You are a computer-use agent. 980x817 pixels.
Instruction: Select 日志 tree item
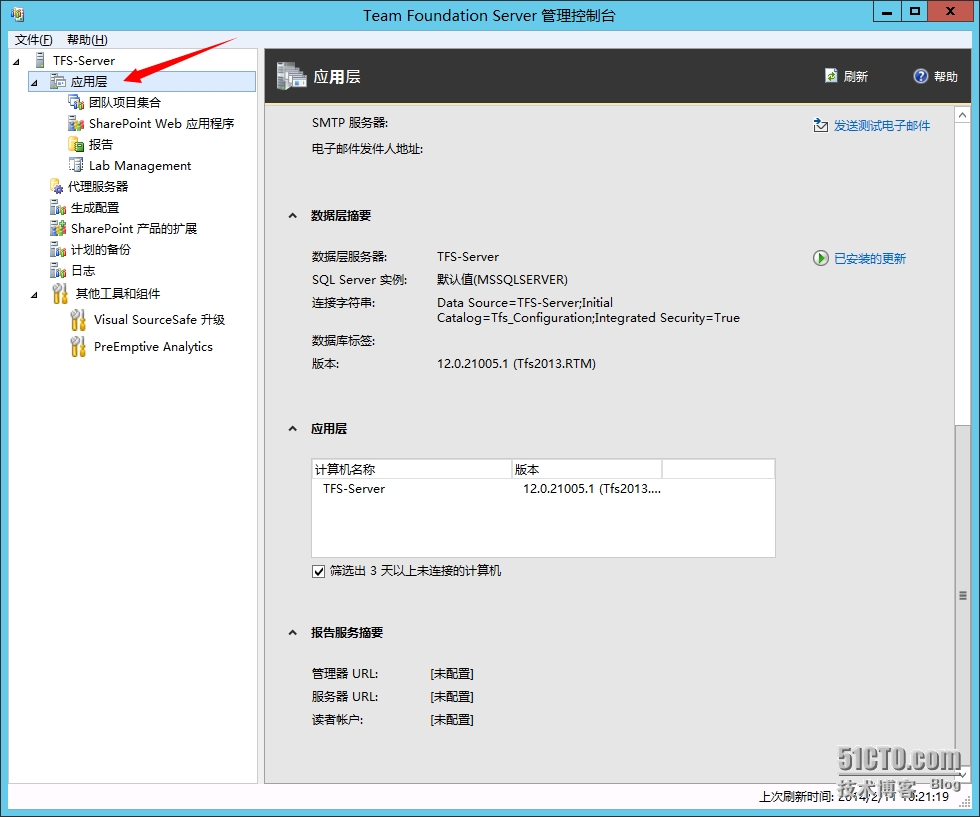[83, 271]
